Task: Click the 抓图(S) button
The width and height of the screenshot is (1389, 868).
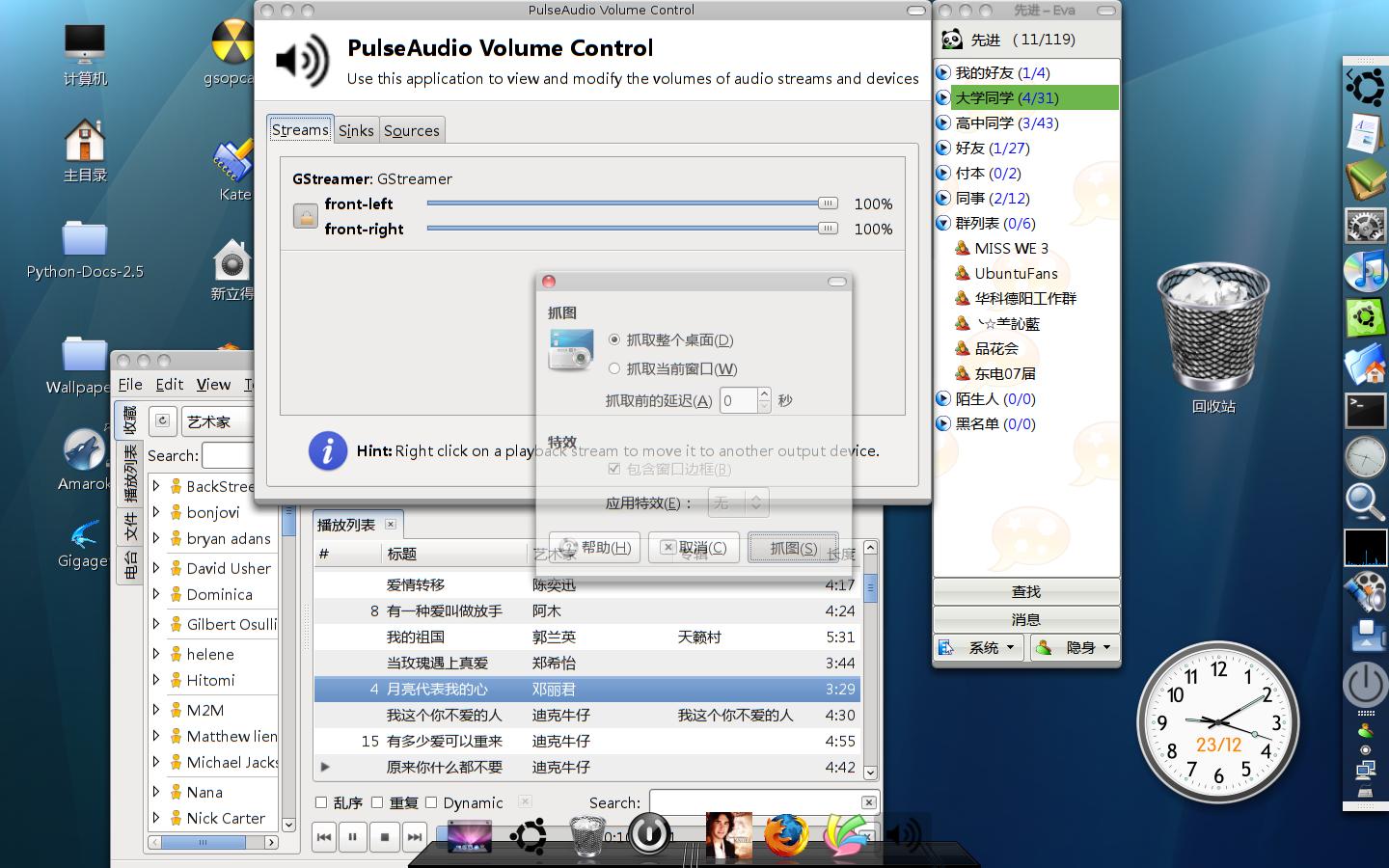Action: coord(793,548)
